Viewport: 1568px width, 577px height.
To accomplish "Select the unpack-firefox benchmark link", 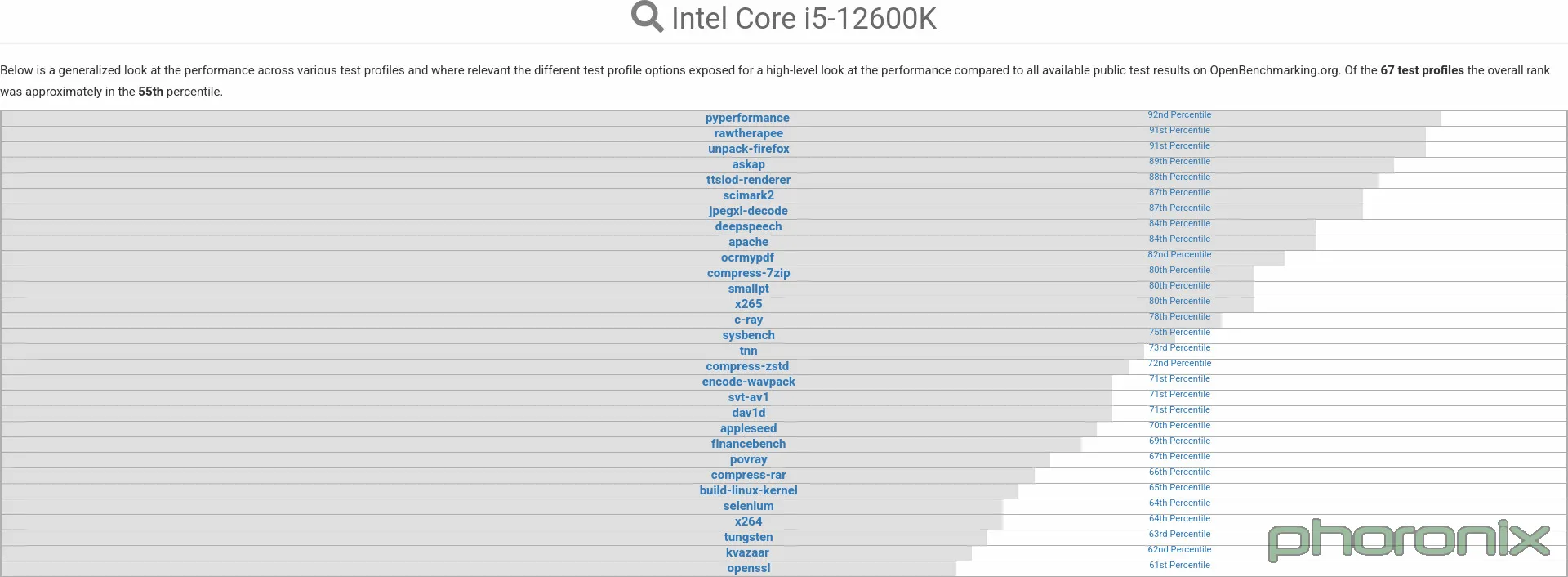I will [x=748, y=149].
